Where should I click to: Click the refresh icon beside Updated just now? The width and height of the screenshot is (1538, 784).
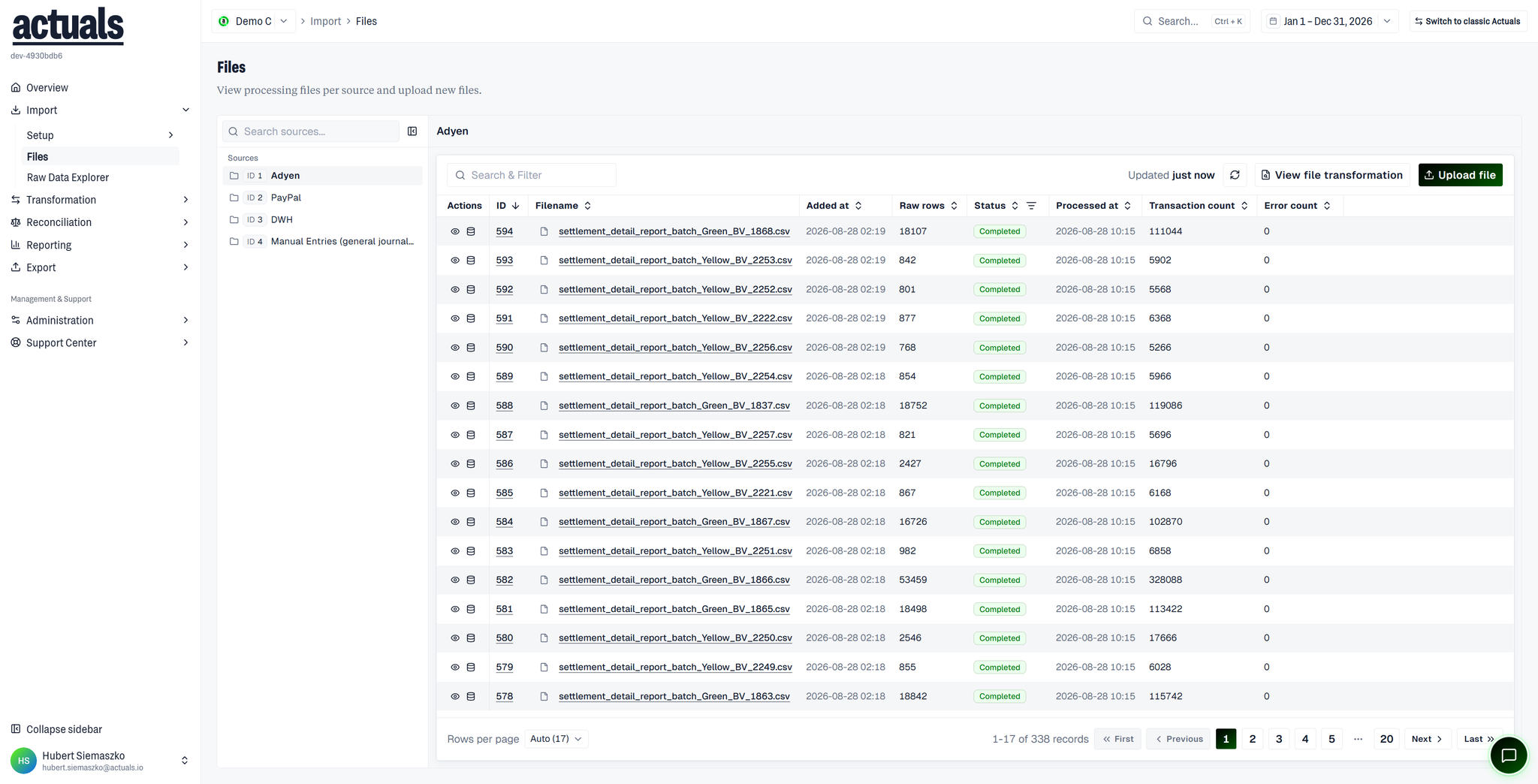(1235, 175)
